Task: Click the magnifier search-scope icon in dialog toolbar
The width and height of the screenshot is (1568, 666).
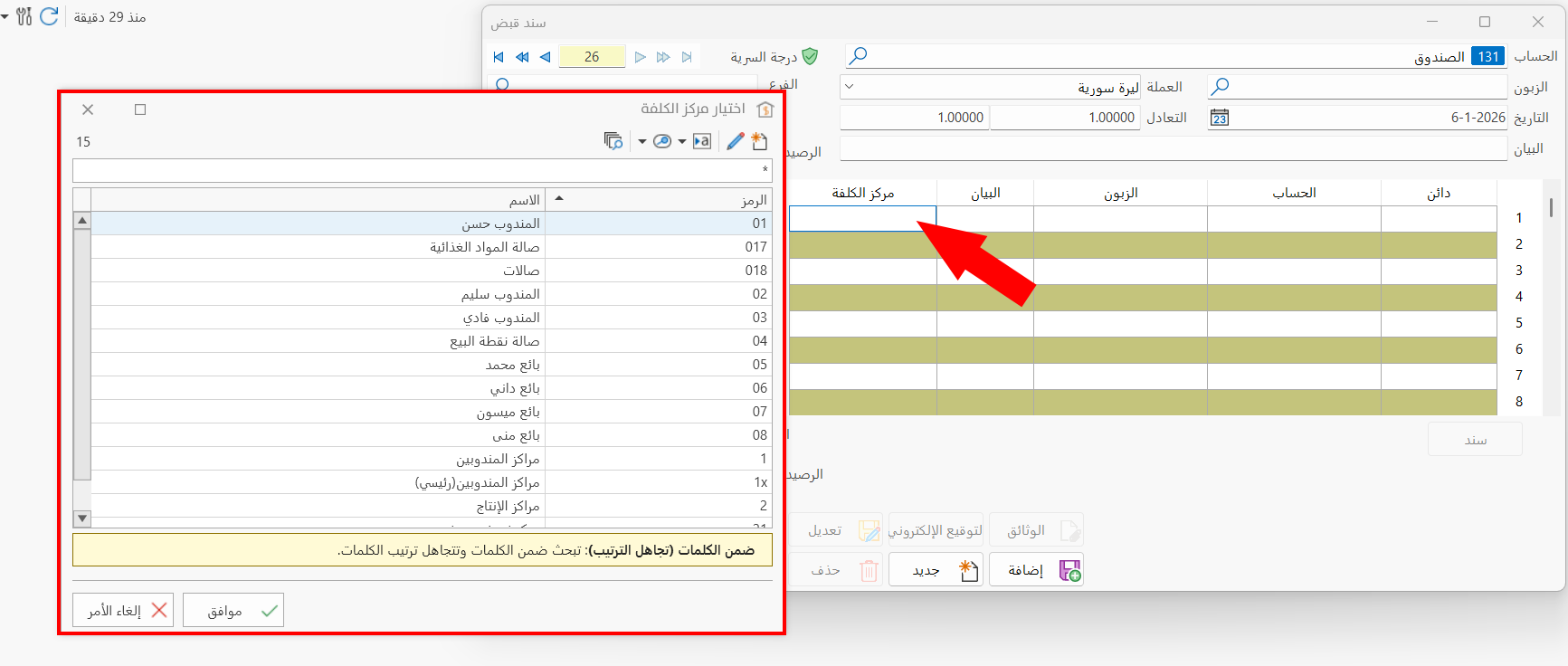Action: click(662, 141)
